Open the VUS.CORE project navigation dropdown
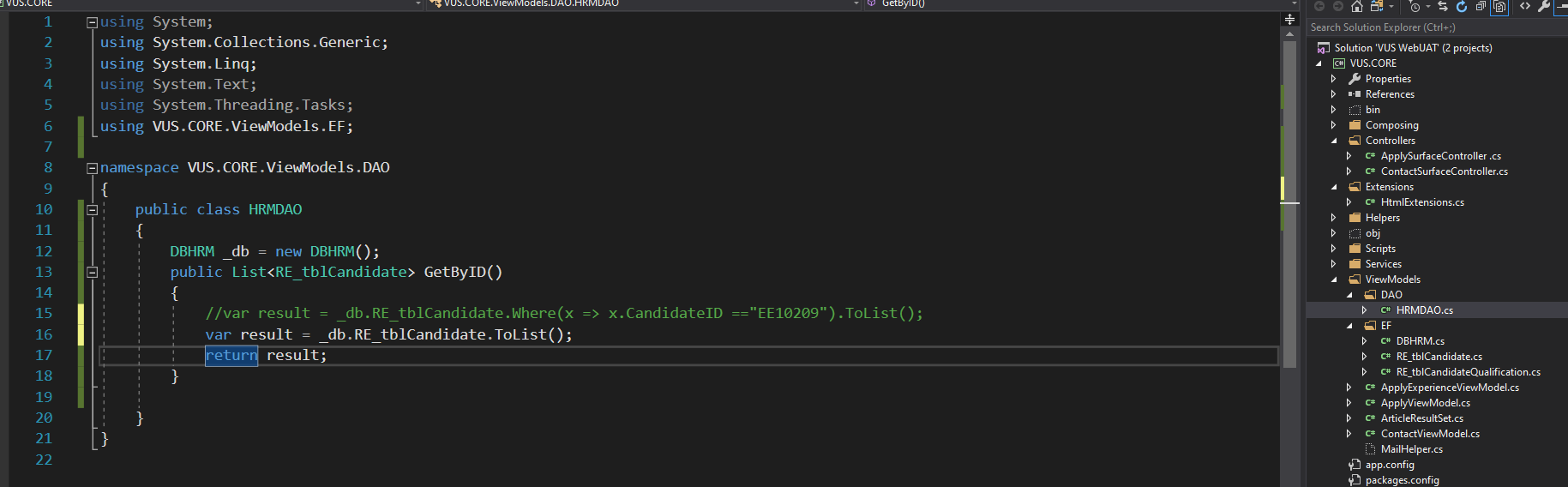 click(x=418, y=4)
